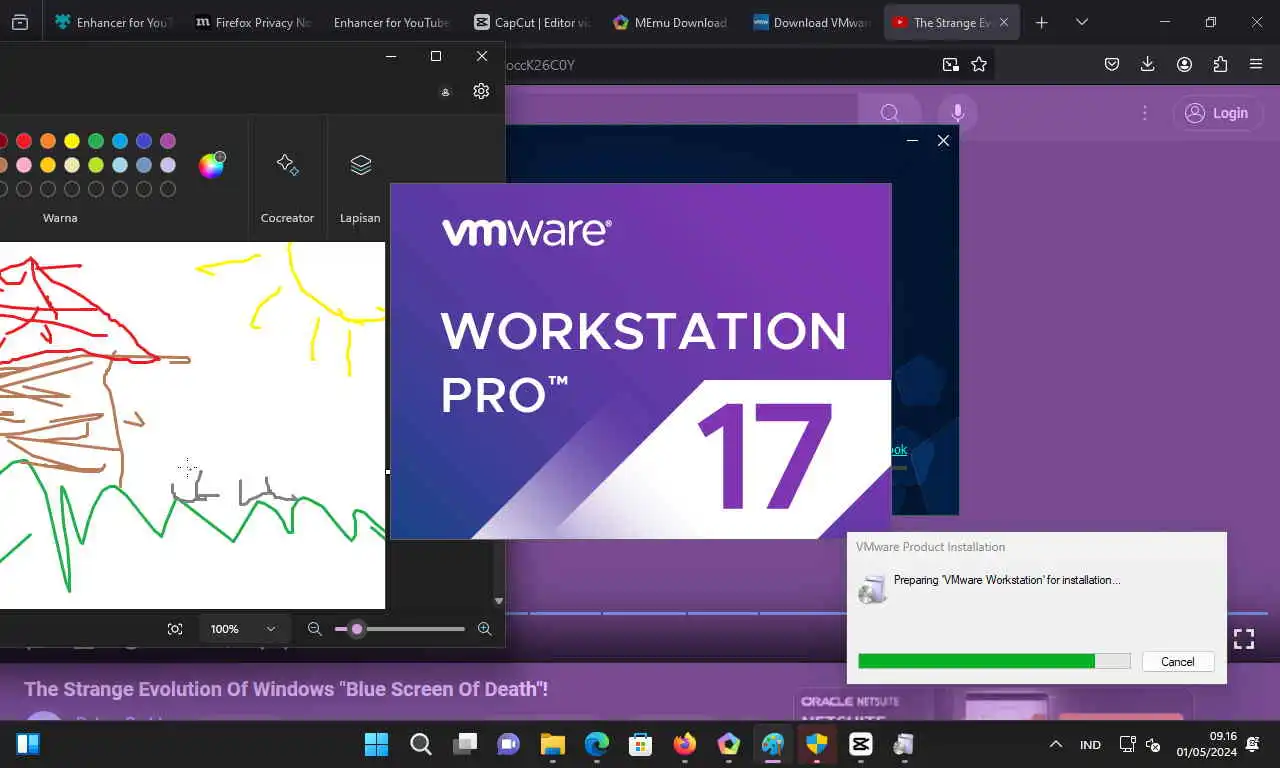This screenshot has width=1280, height=768.
Task: Click the fit-to-window icon in Paint status bar
Action: click(175, 629)
